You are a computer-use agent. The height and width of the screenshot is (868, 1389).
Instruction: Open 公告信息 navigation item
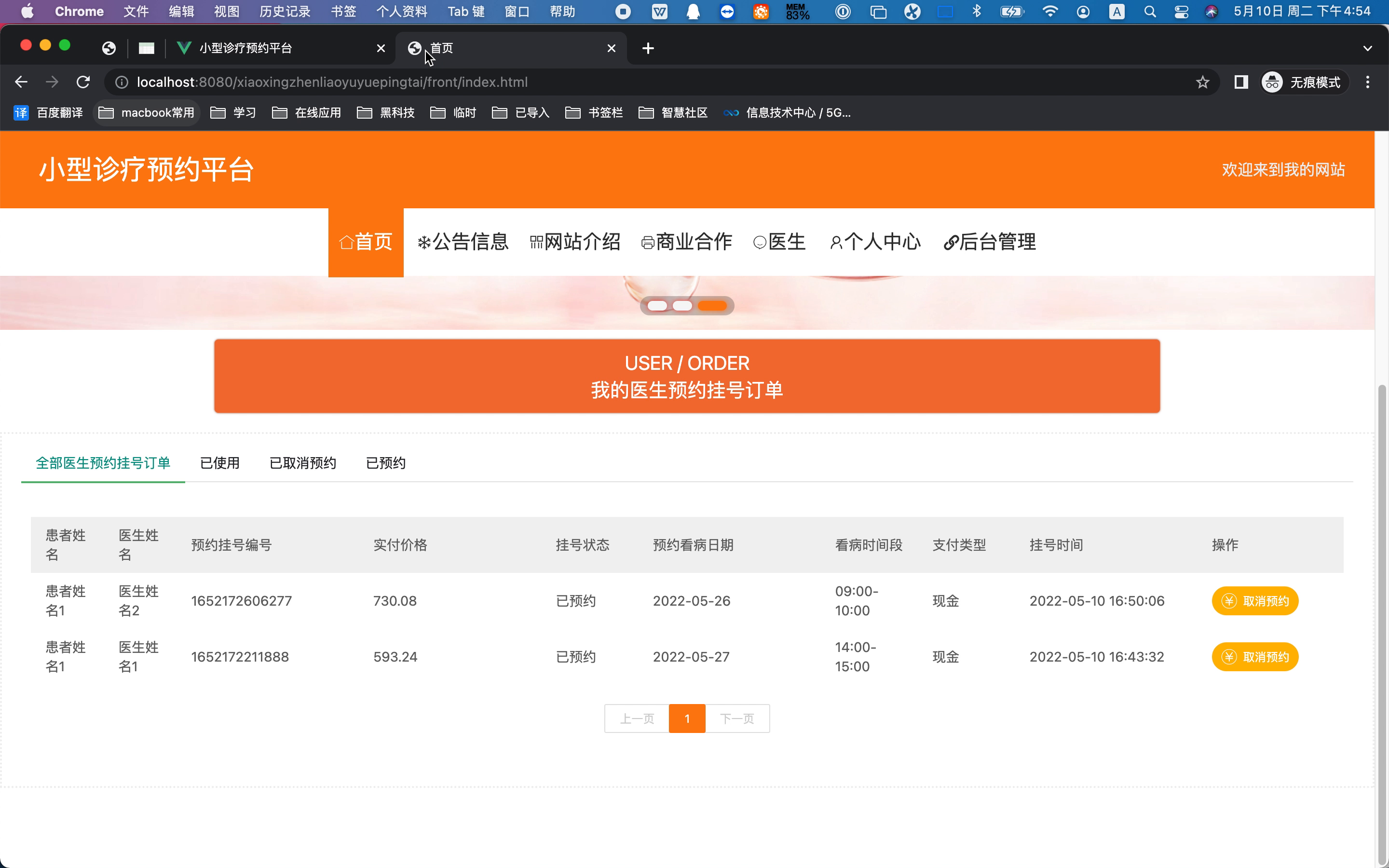point(463,242)
